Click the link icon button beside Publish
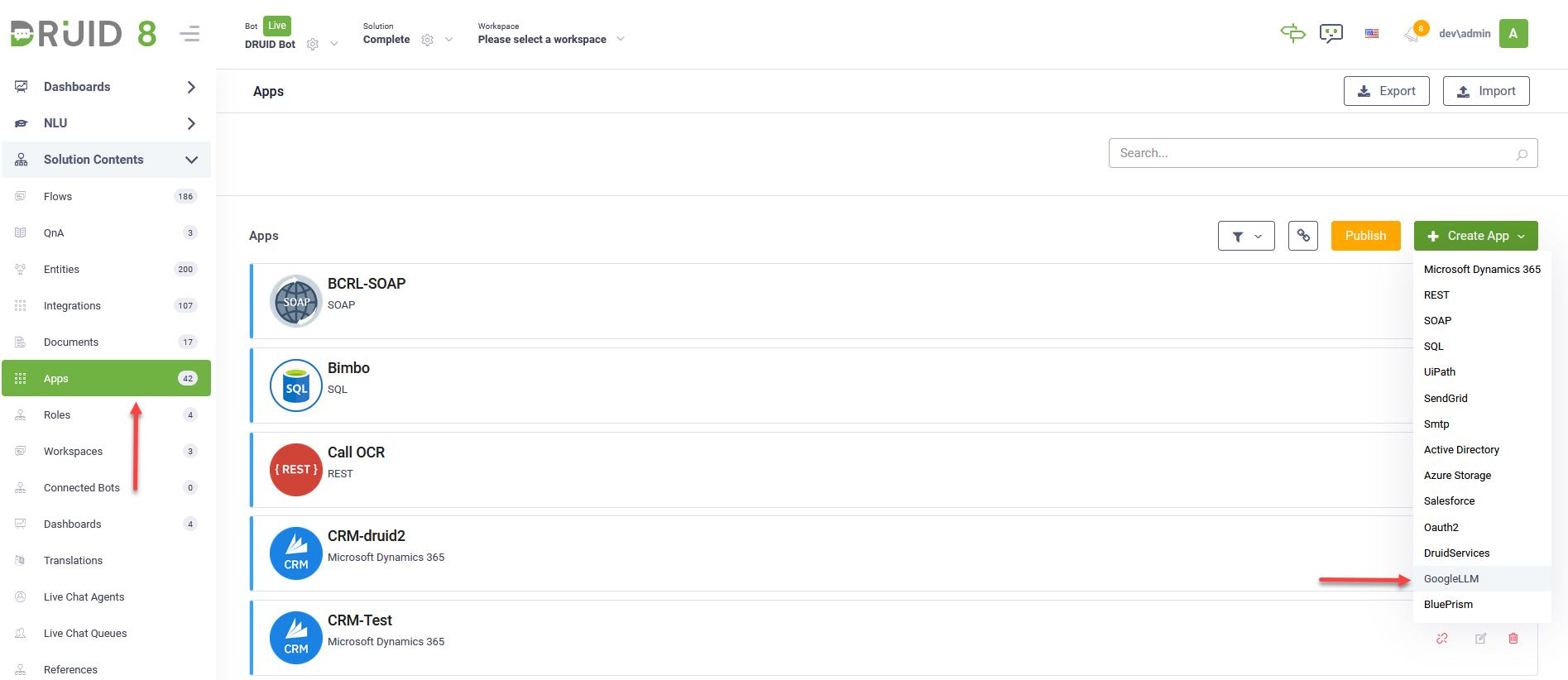This screenshot has height=680, width=1568. click(1303, 236)
